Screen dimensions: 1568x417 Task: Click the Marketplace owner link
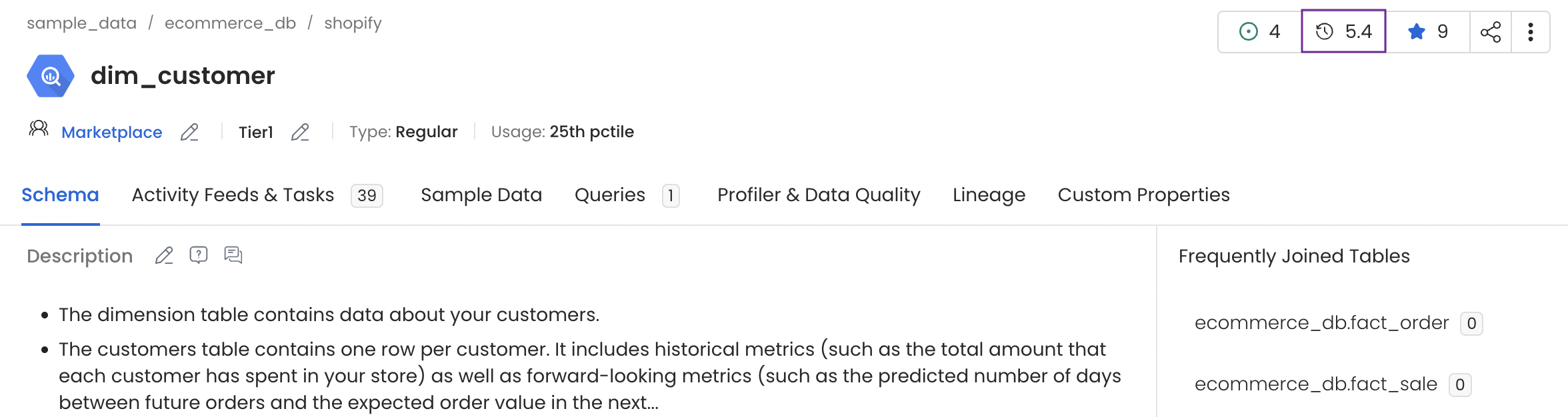click(111, 132)
